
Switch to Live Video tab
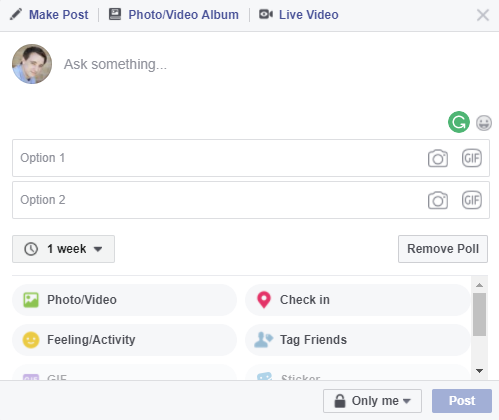[x=299, y=15]
